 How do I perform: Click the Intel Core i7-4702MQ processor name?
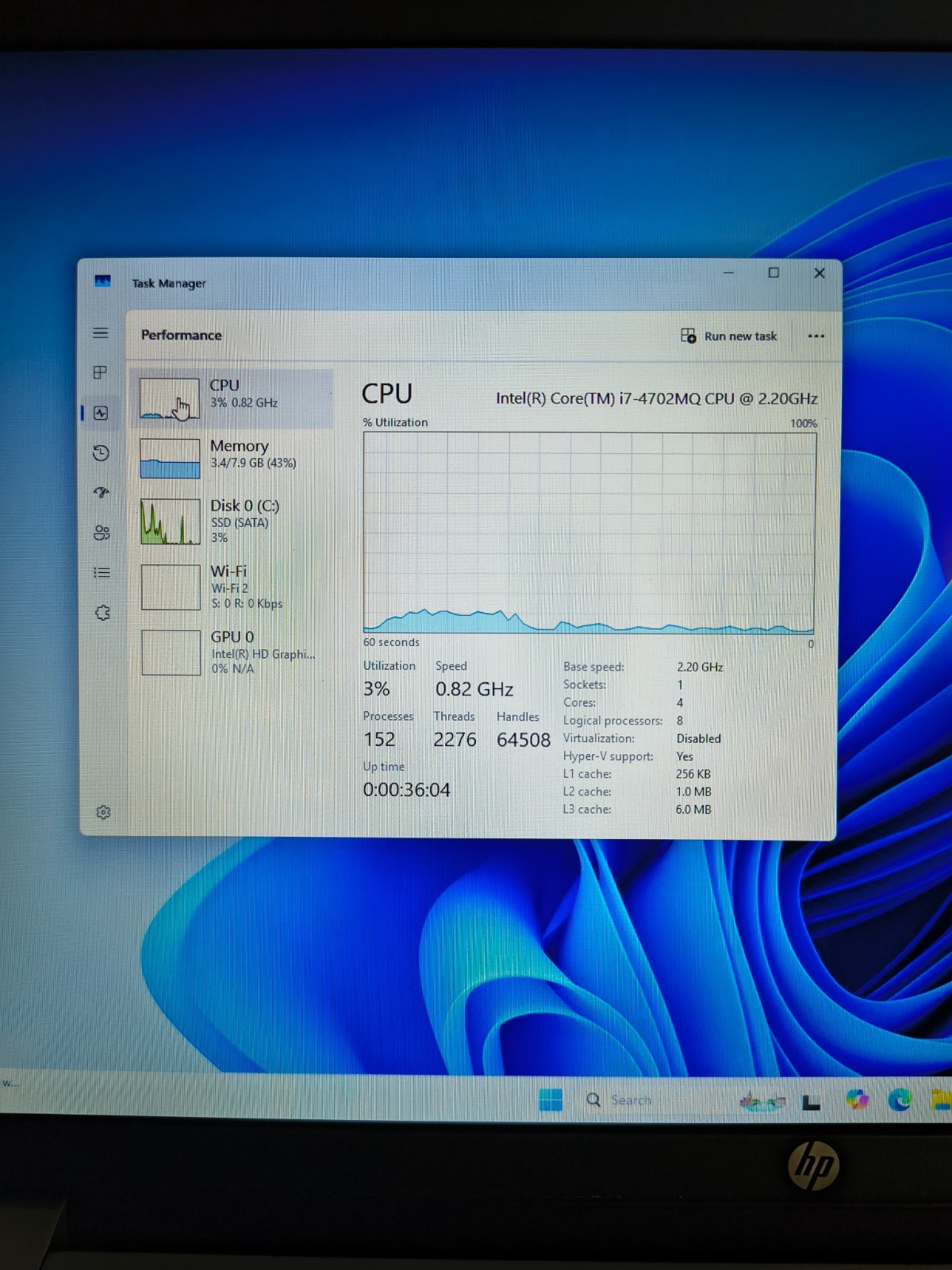click(656, 398)
